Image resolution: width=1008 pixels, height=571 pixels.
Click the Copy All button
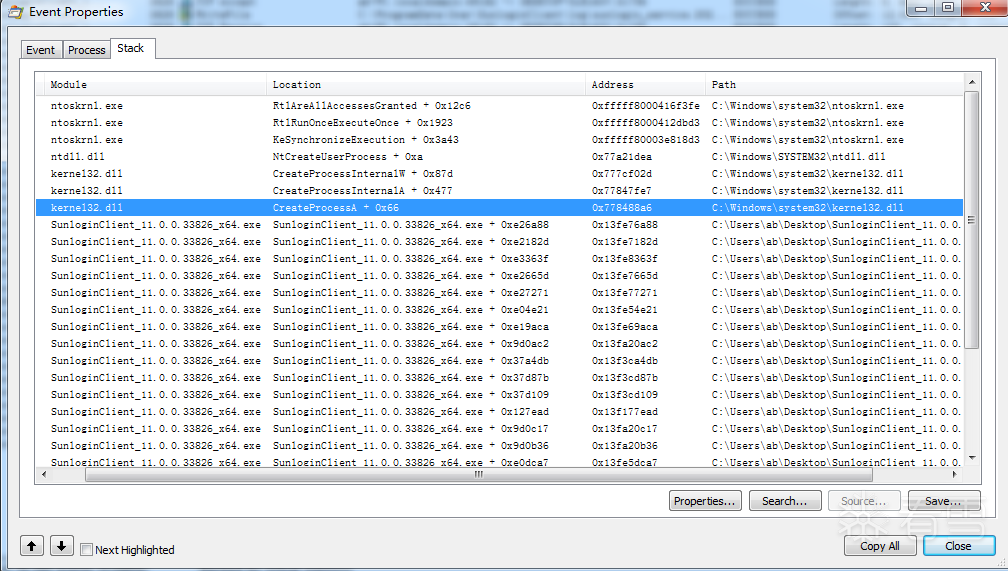click(880, 546)
